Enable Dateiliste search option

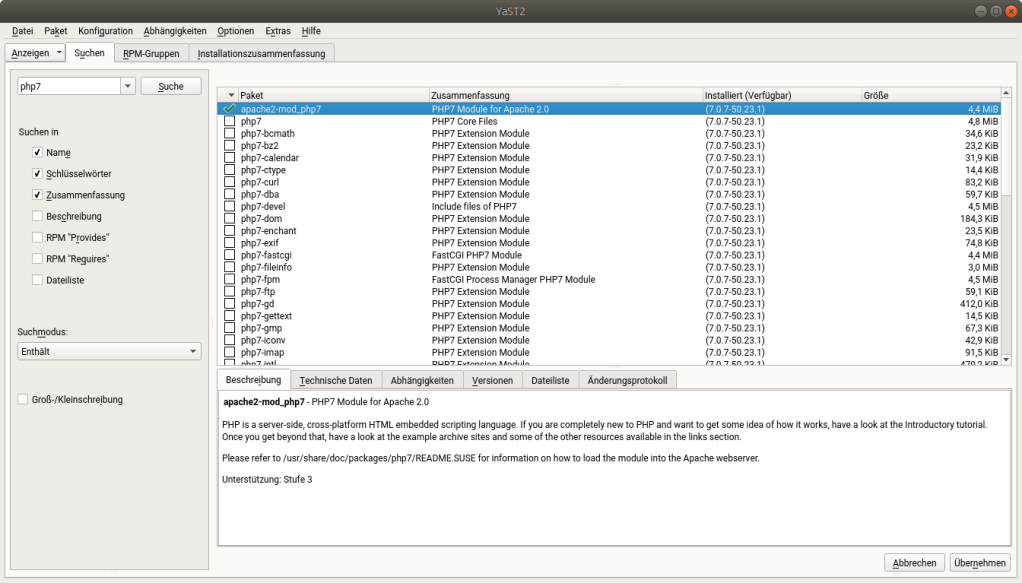[37, 280]
